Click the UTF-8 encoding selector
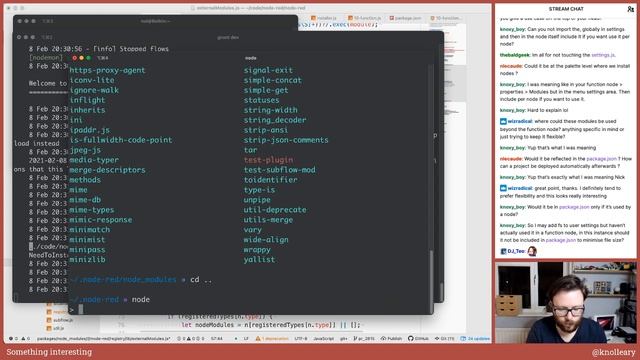The width and height of the screenshot is (640, 360). coord(301,338)
